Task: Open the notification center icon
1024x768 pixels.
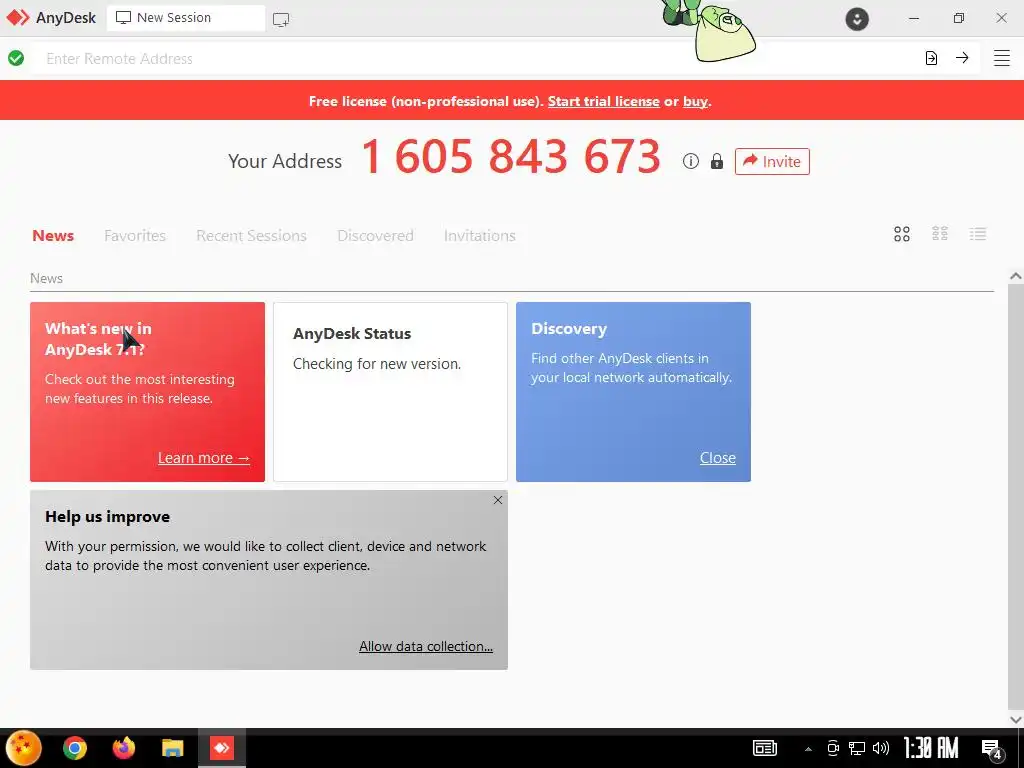Action: point(993,750)
